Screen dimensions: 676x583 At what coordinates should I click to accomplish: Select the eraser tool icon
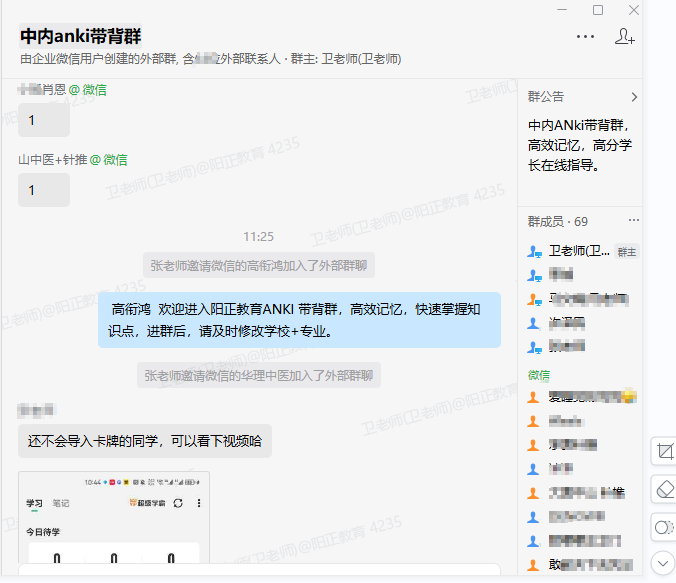[664, 489]
